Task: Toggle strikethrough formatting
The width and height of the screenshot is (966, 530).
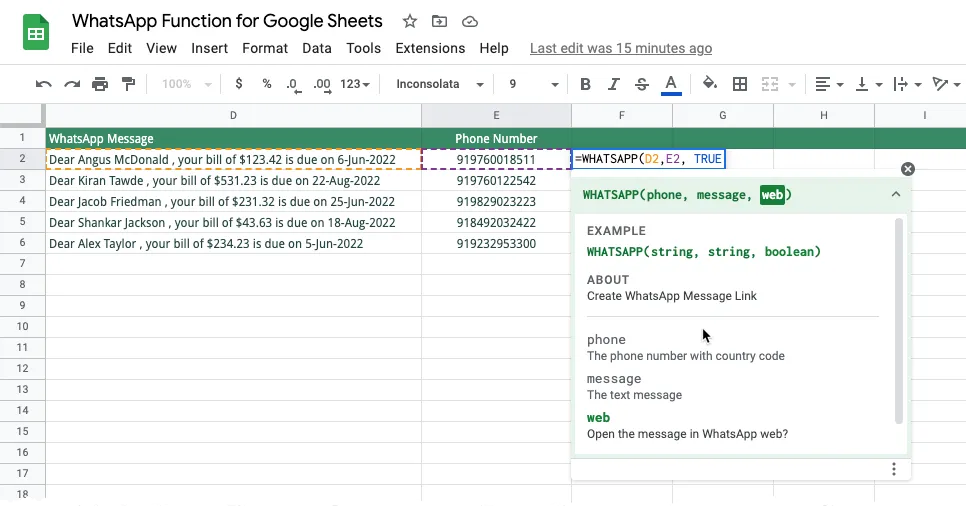Action: [642, 84]
